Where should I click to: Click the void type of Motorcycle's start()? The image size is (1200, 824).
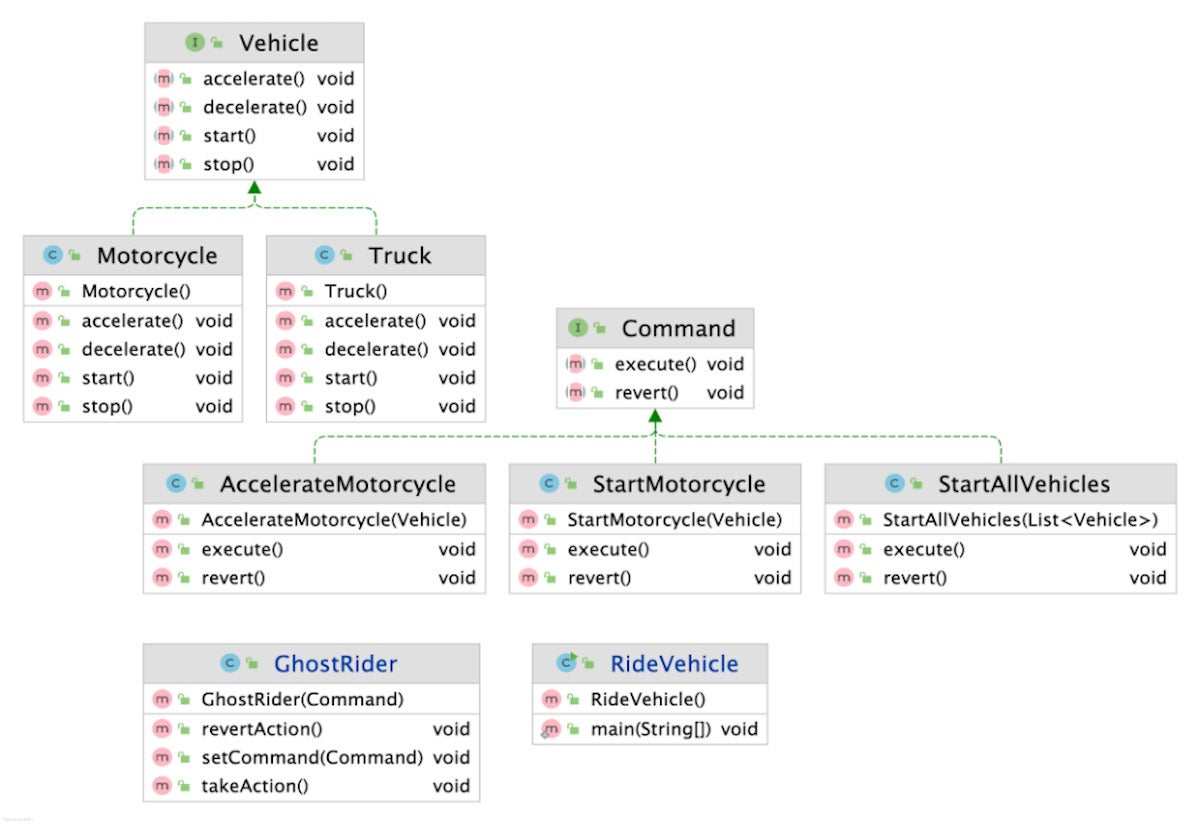214,378
